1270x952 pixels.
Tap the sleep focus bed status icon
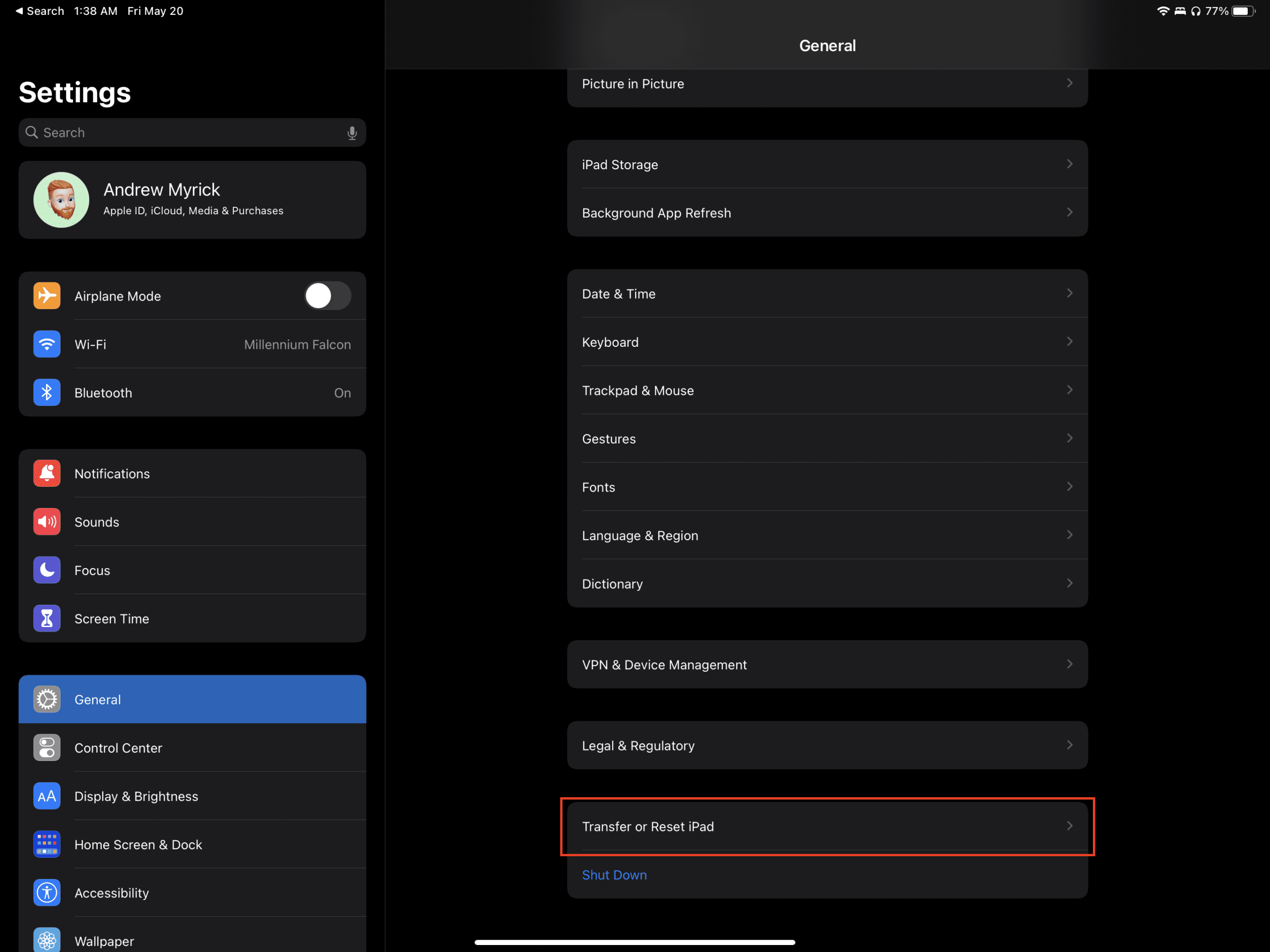coord(1180,11)
